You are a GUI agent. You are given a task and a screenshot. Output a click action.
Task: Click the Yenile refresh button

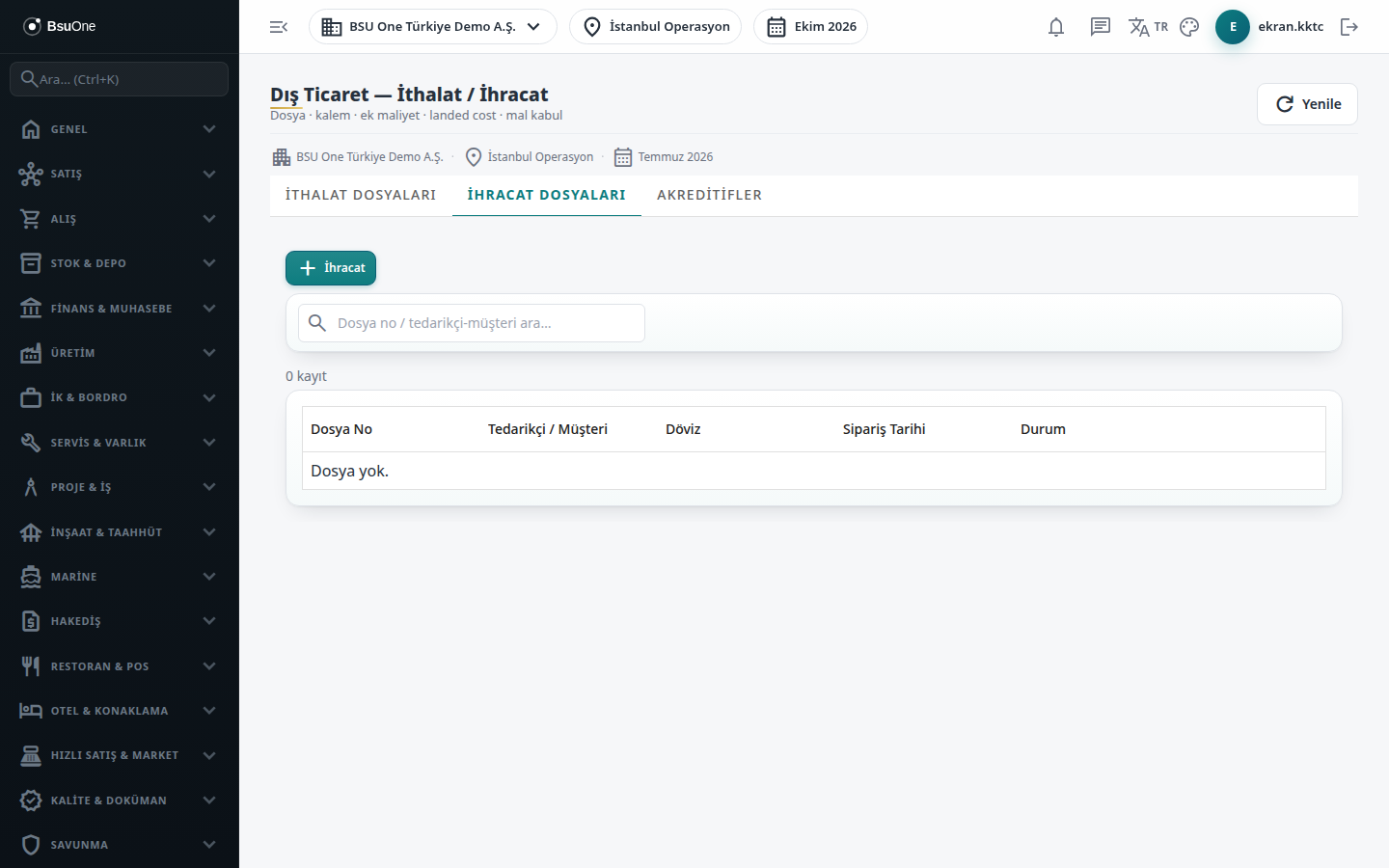[1307, 104]
